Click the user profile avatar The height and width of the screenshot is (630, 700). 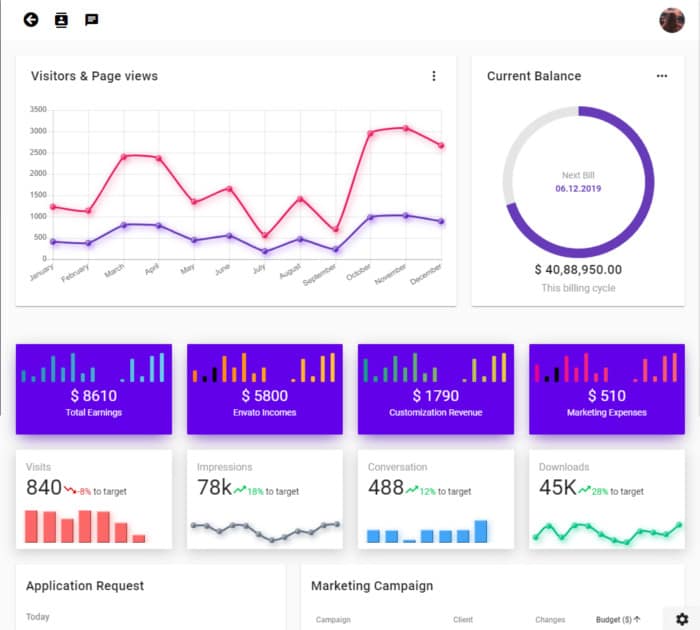(x=672, y=20)
